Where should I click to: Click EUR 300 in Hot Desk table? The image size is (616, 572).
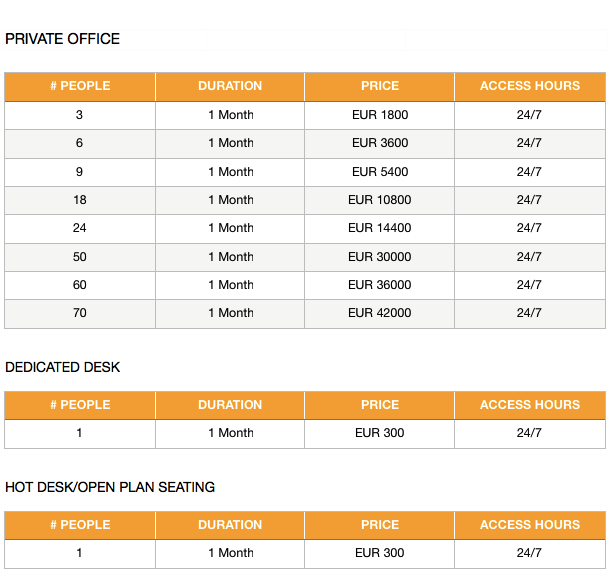(x=380, y=553)
